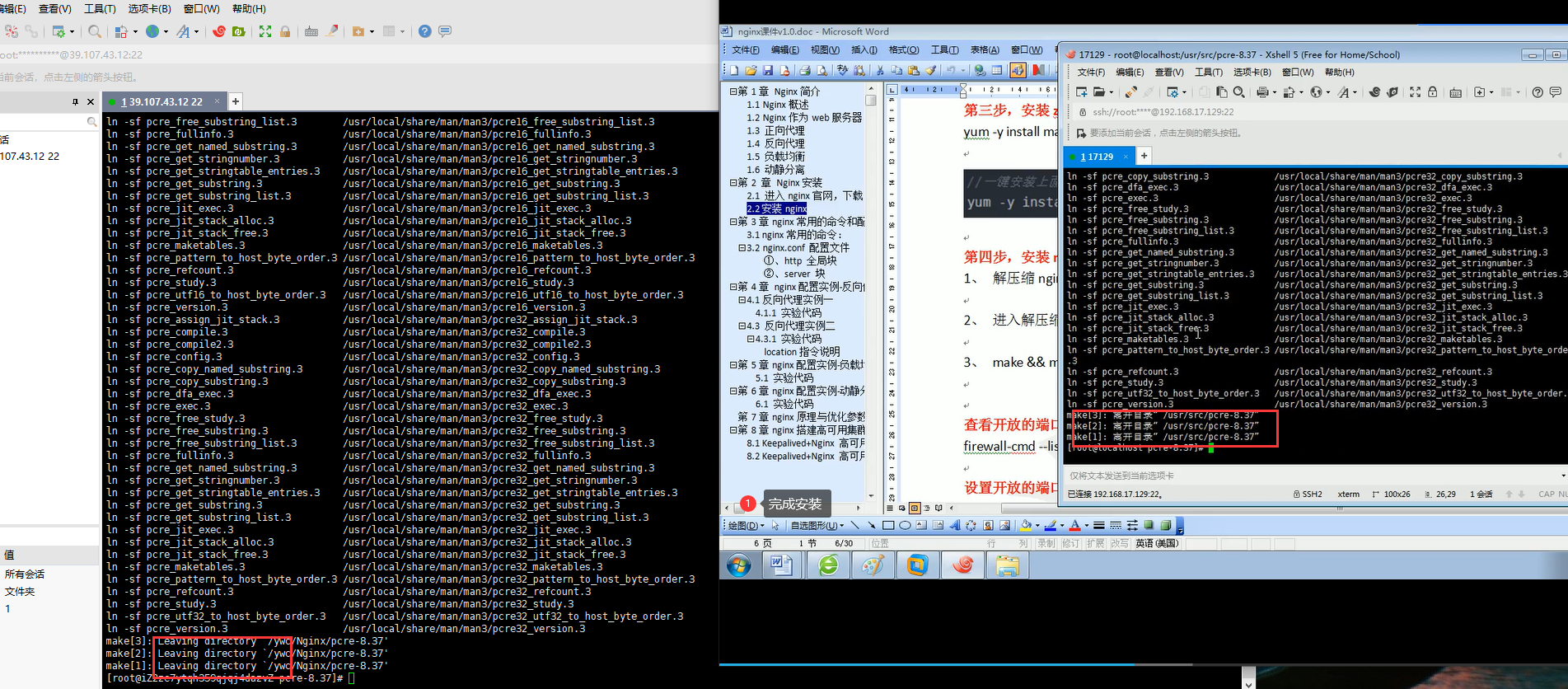Open the keyboard mapping icon in left Xshell toolbar
This screenshot has width=1568, height=689.
click(x=311, y=31)
